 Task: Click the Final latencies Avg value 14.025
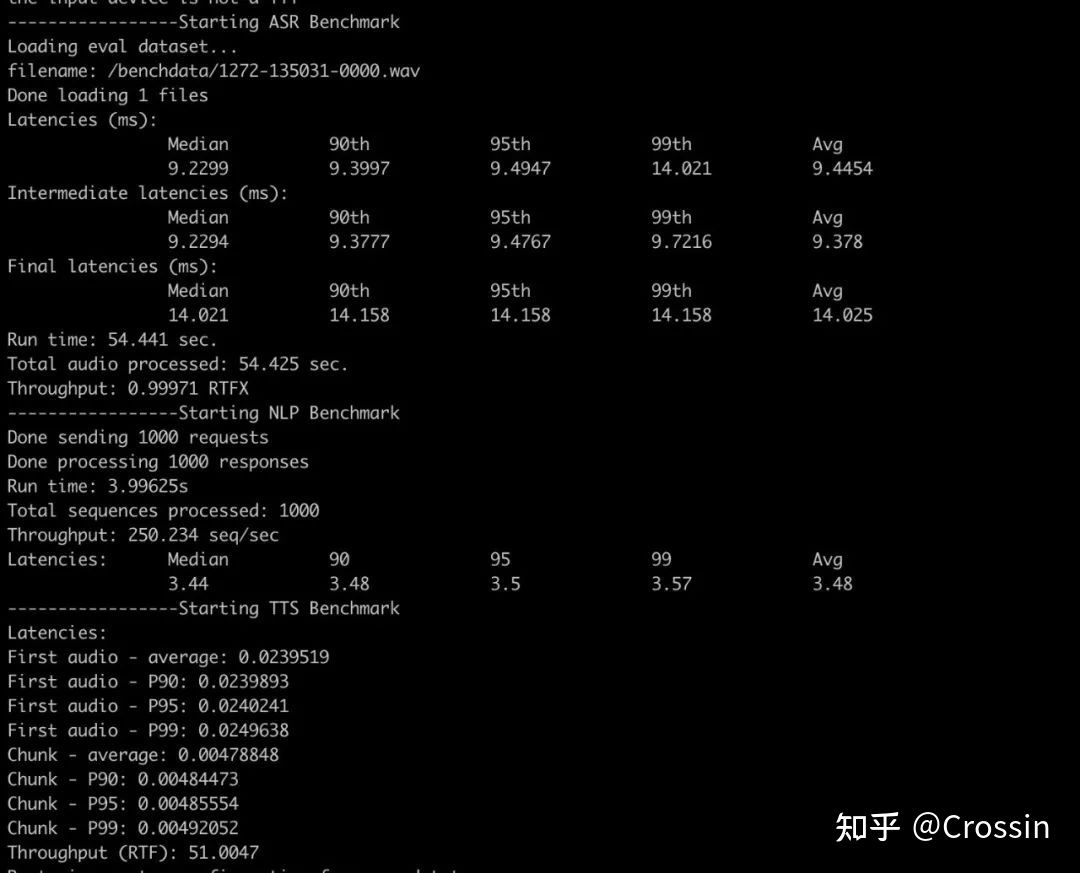(842, 315)
